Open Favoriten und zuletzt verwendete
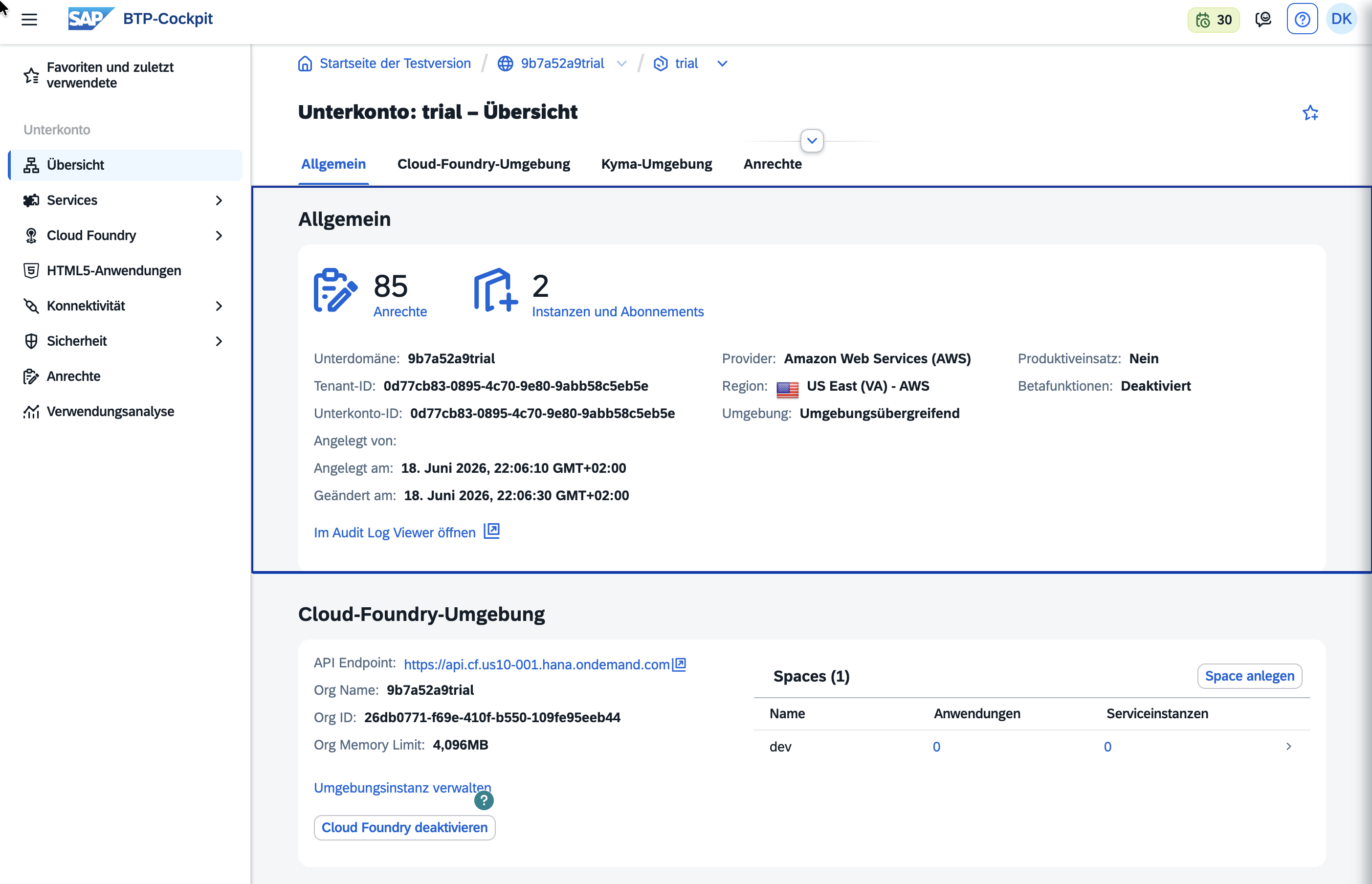This screenshot has width=1372, height=884. [125, 75]
